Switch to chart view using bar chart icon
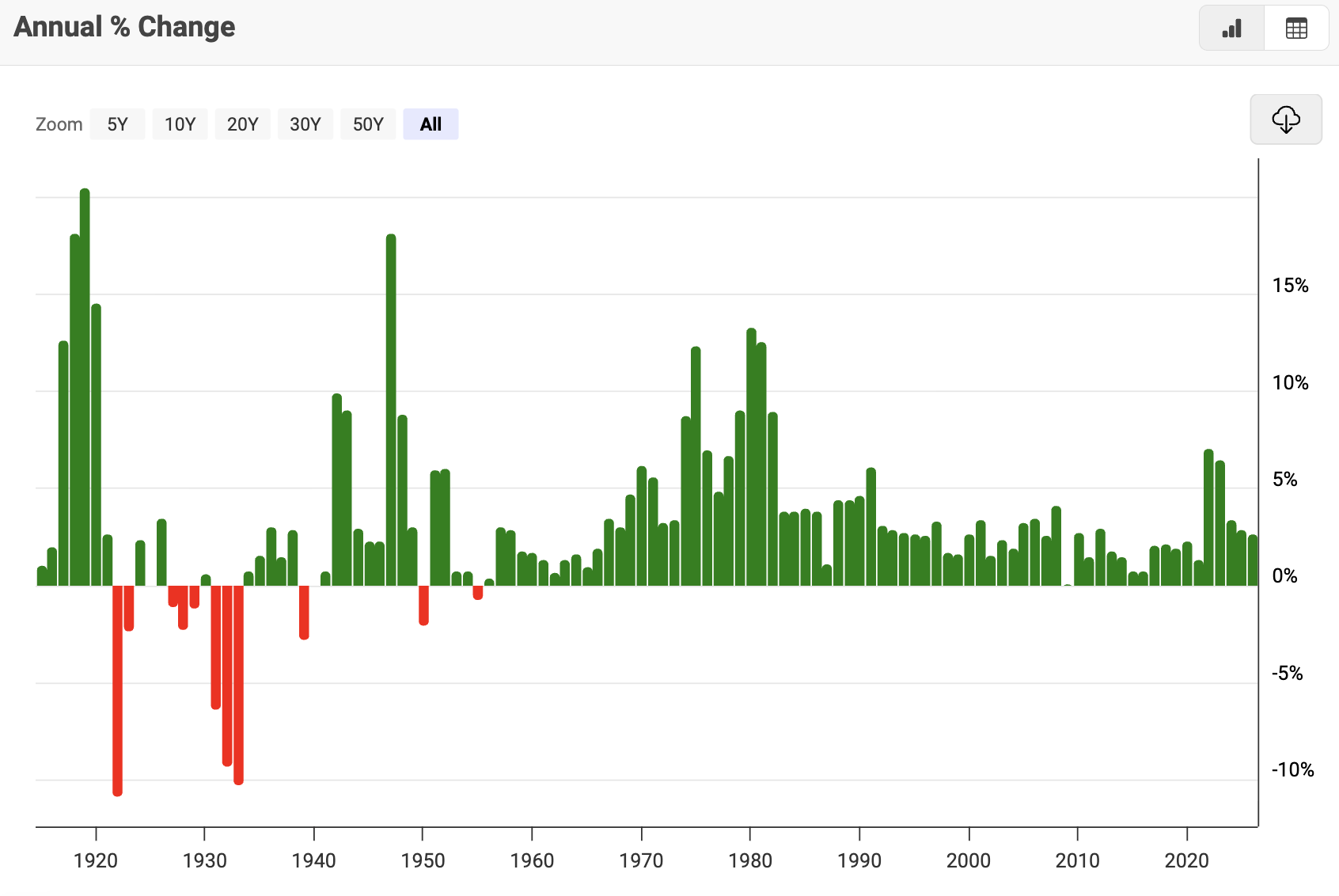Image resolution: width=1339 pixels, height=896 pixels. point(1231,27)
